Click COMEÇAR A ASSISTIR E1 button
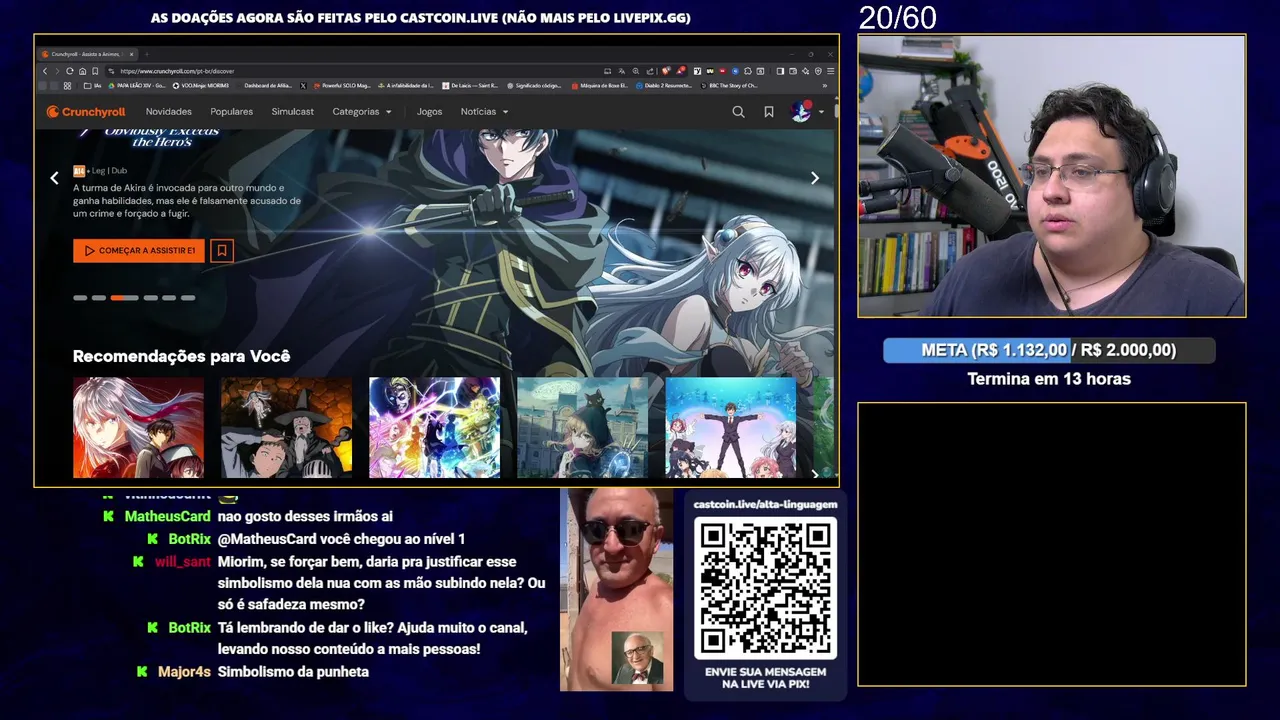Screen dimensions: 1280x720 tap(139, 250)
